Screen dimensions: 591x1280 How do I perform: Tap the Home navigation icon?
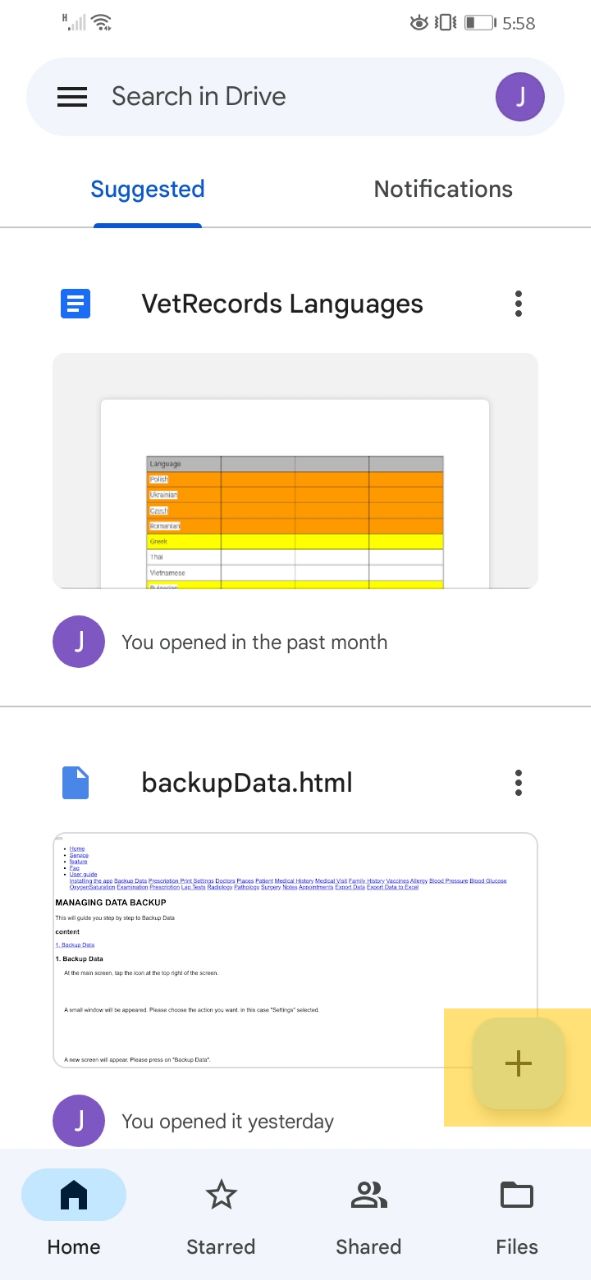(74, 1196)
